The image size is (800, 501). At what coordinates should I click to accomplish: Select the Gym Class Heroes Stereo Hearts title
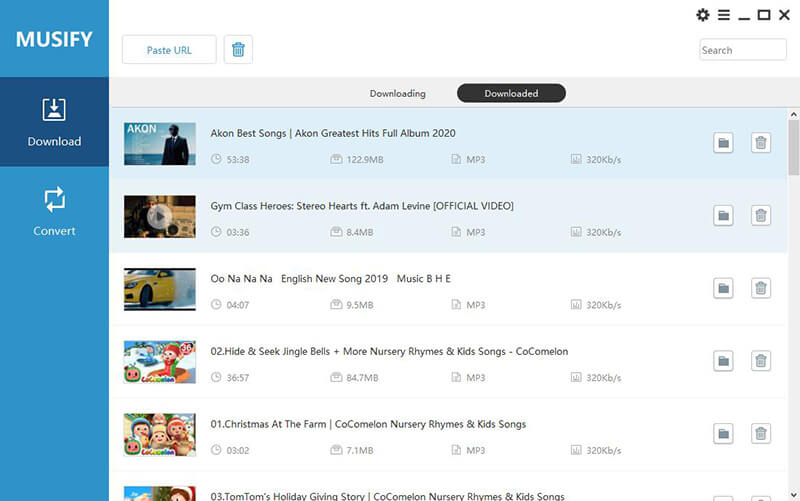click(x=362, y=206)
